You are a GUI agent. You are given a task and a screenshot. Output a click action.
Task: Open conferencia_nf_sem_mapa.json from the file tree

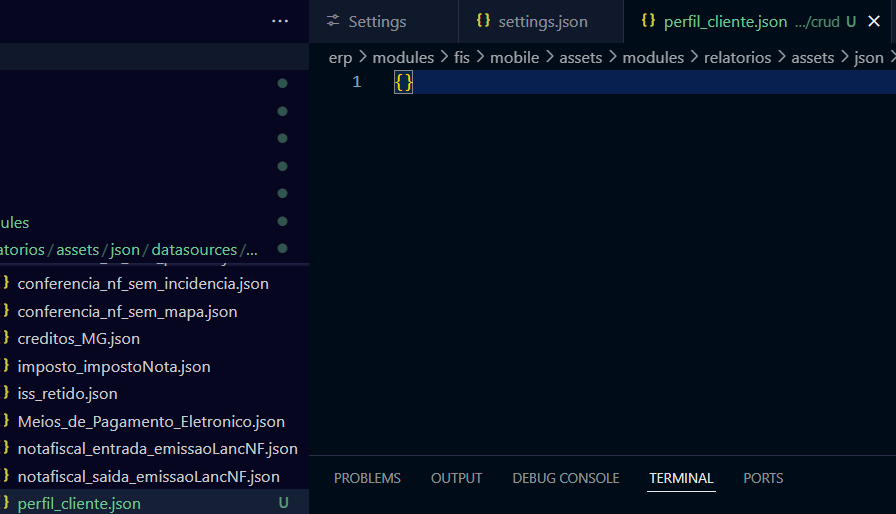127,312
